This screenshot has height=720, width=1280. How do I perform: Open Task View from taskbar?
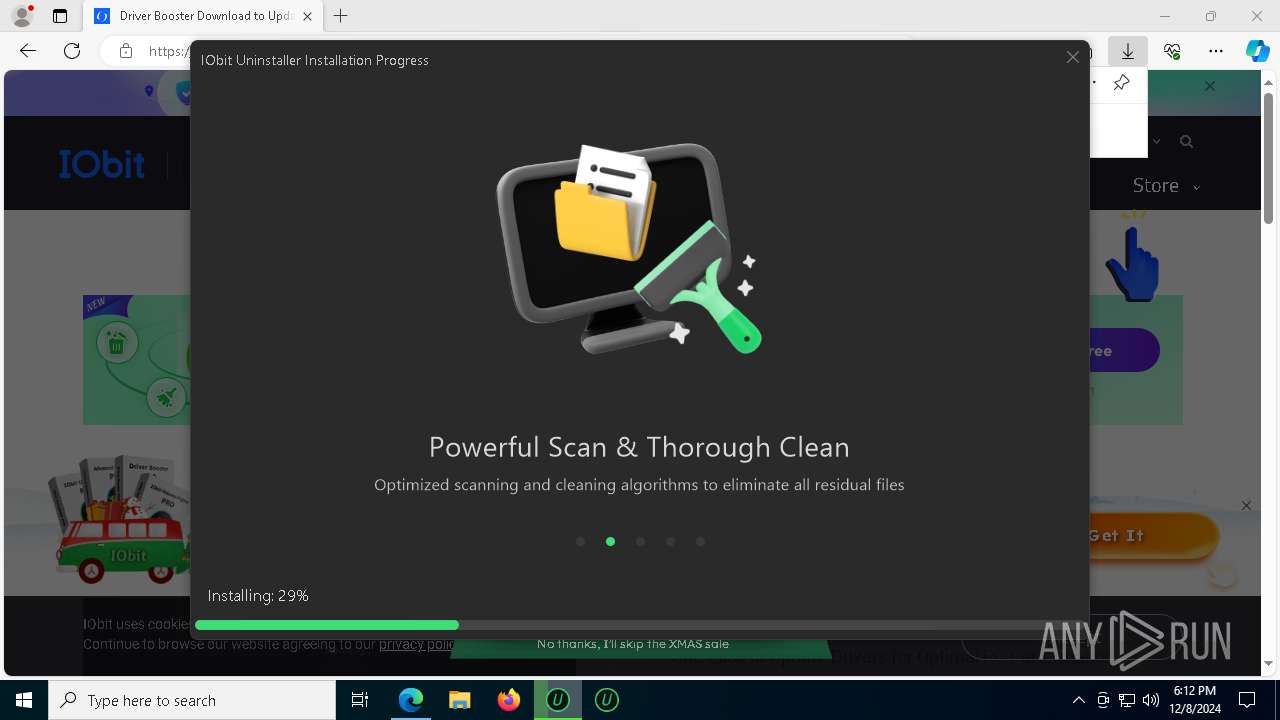(360, 700)
